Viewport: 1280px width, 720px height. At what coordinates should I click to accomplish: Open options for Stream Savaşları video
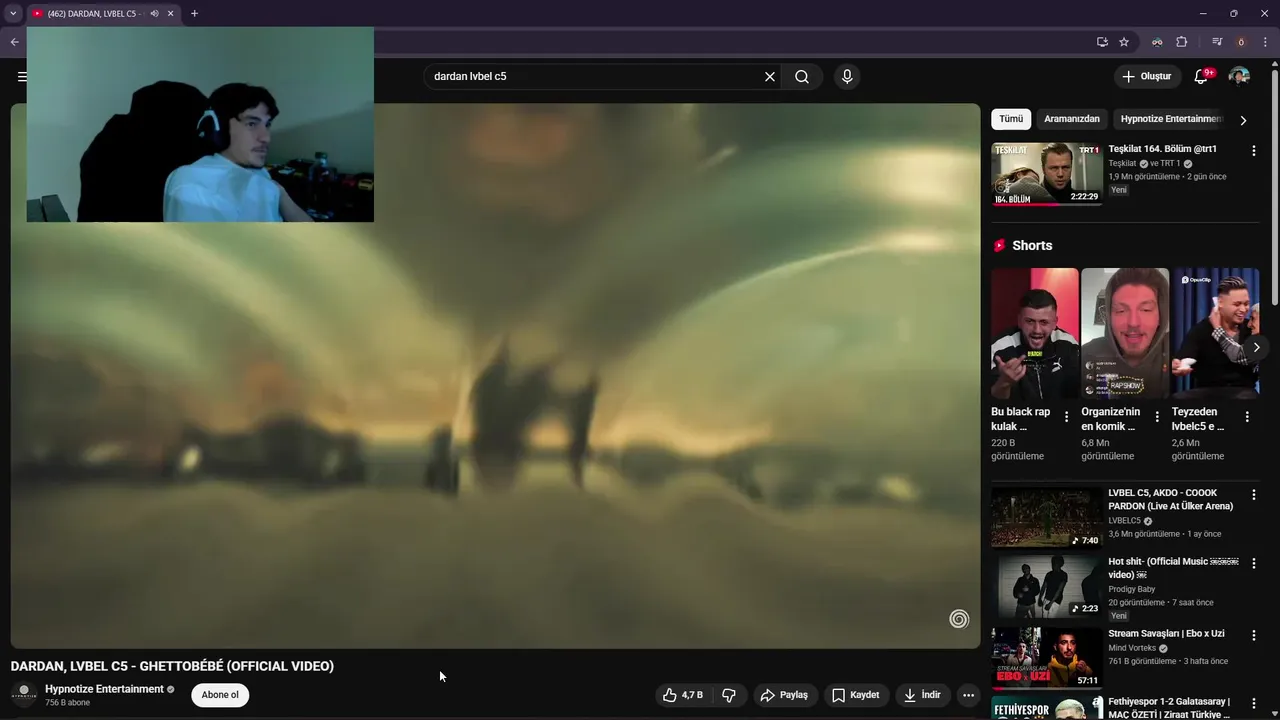pyautogui.click(x=1253, y=635)
